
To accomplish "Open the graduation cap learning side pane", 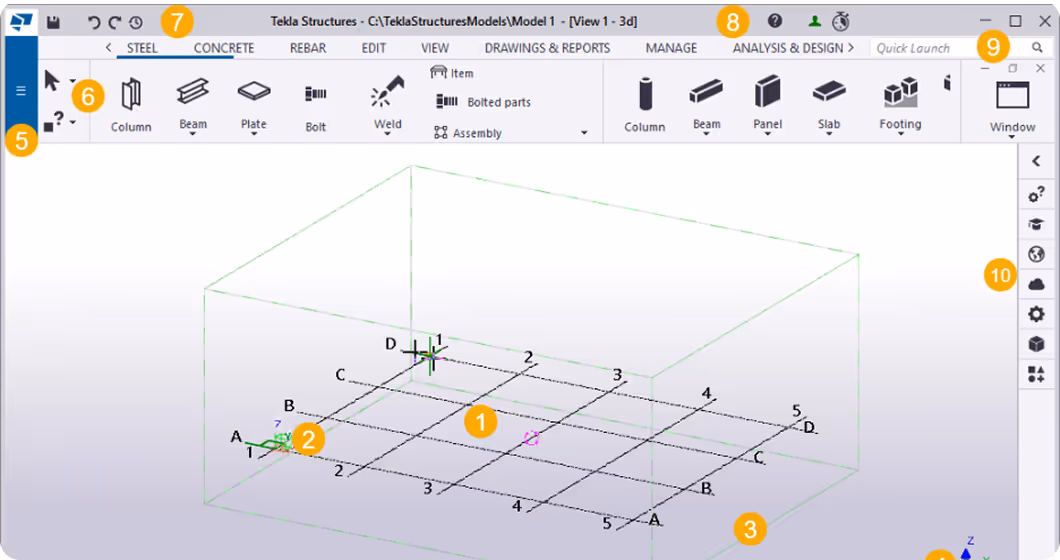I will [x=1036, y=224].
